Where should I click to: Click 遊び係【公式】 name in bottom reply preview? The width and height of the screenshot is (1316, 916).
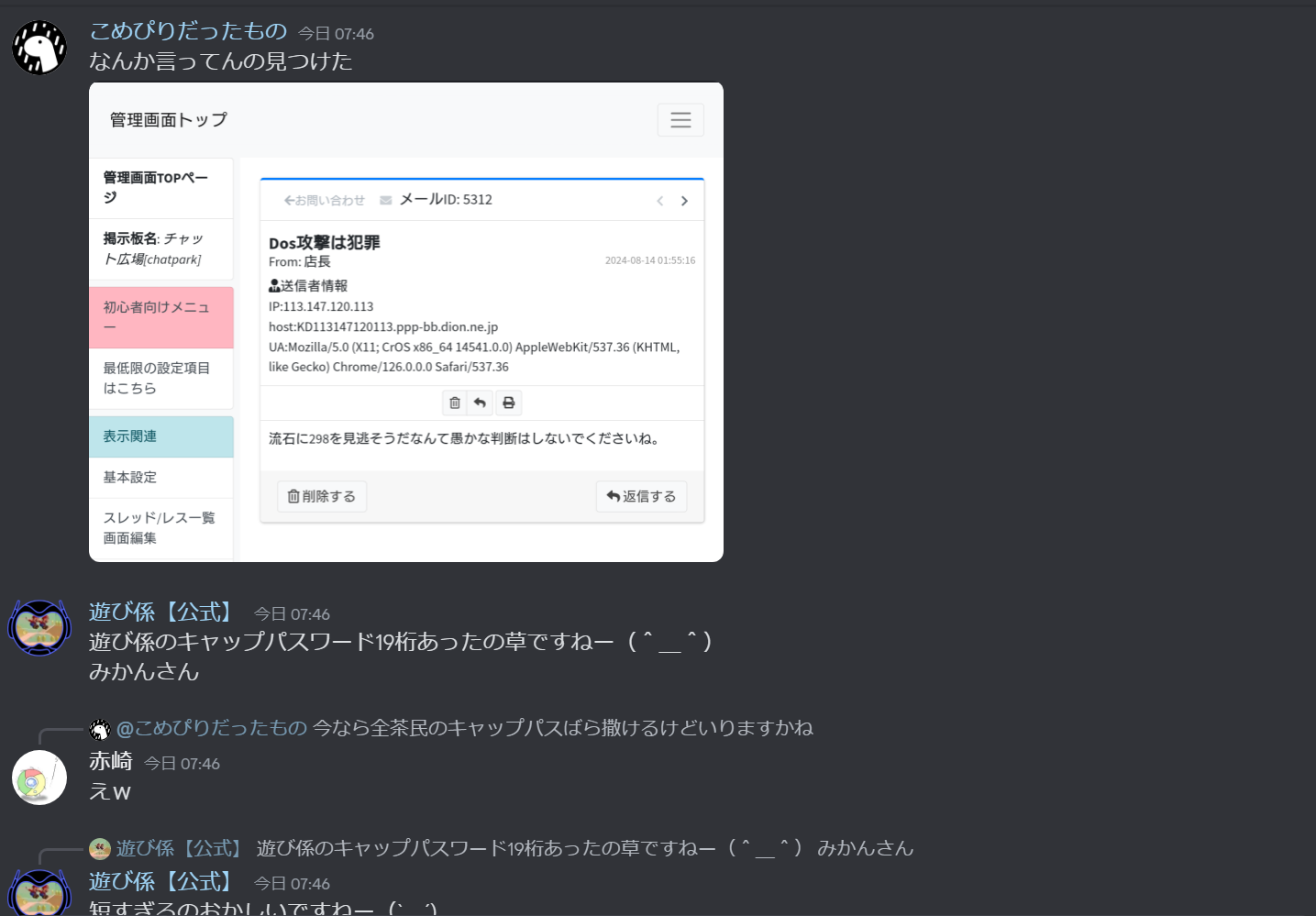pyautogui.click(x=180, y=848)
